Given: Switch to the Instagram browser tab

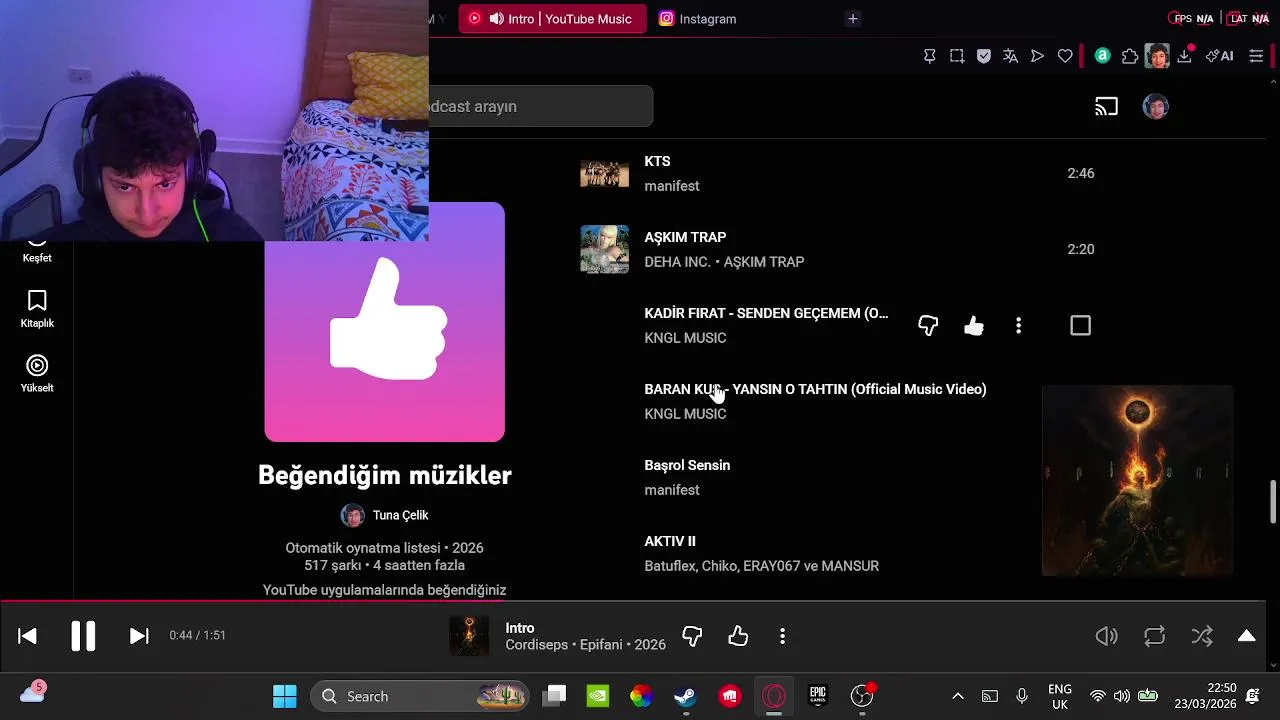Looking at the screenshot, I should pyautogui.click(x=700, y=18).
